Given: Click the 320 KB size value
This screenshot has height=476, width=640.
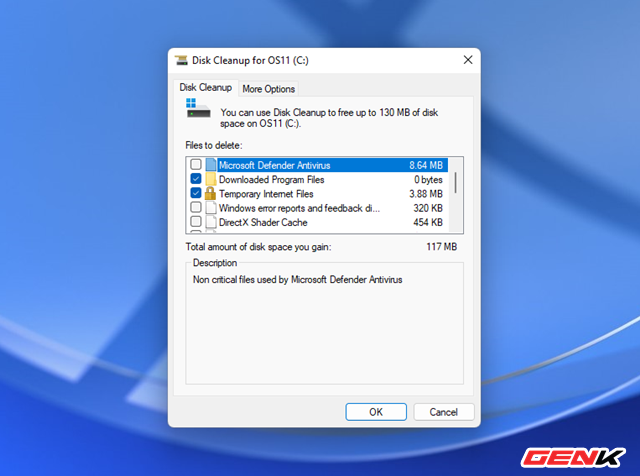Looking at the screenshot, I should [428, 208].
